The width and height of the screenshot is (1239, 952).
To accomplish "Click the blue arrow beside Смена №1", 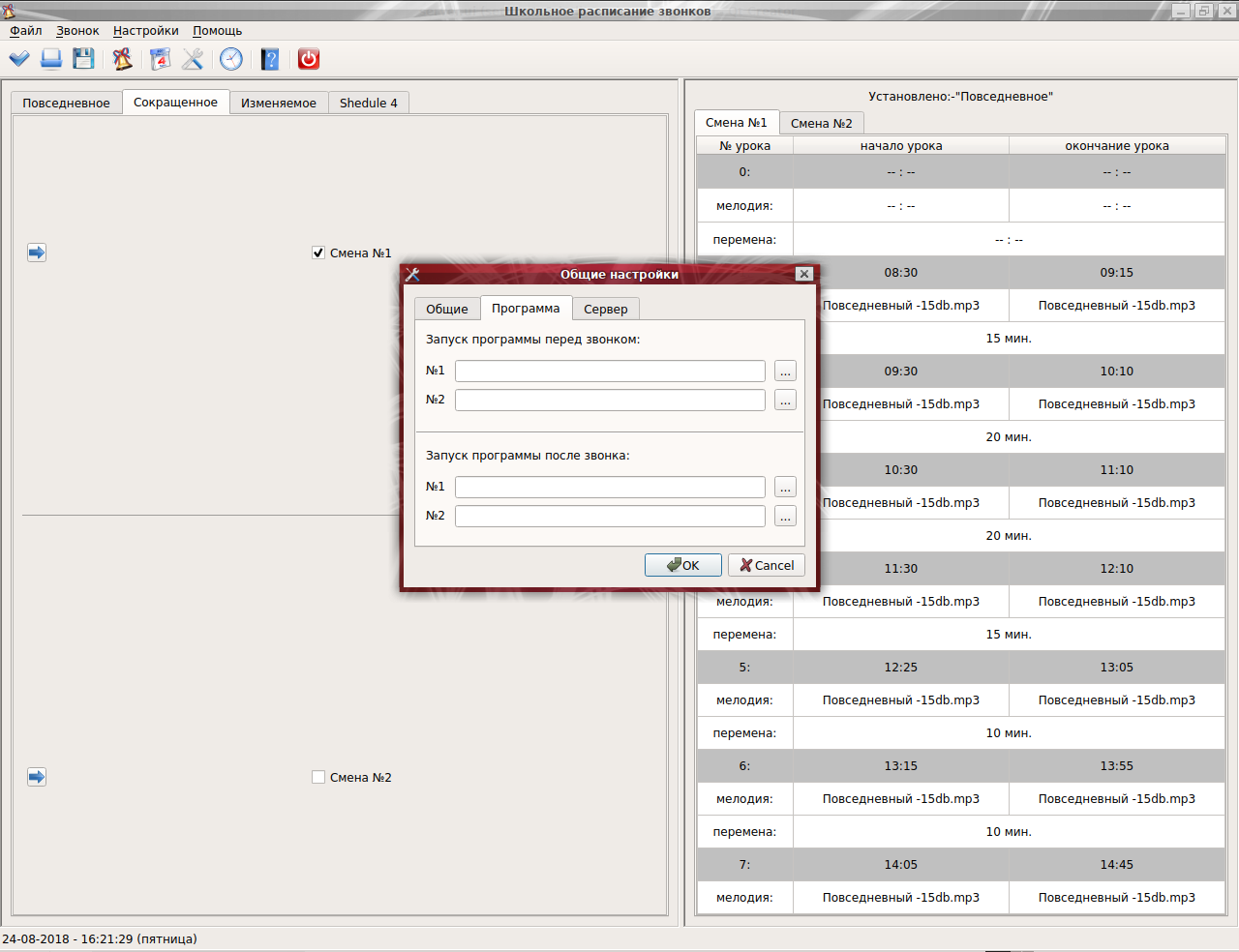I will pos(37,253).
